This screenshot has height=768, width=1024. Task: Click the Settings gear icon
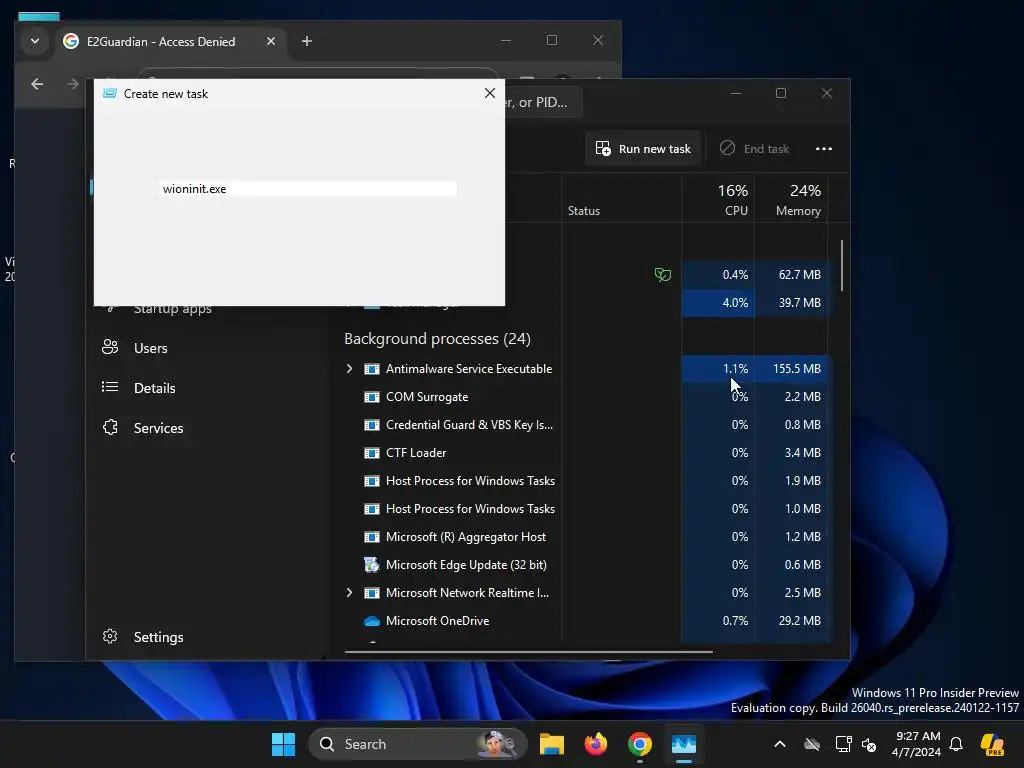pos(110,636)
